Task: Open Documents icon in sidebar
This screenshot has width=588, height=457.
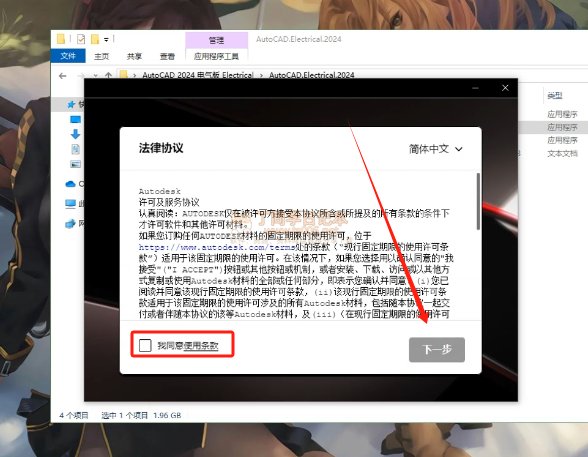Action: point(75,149)
